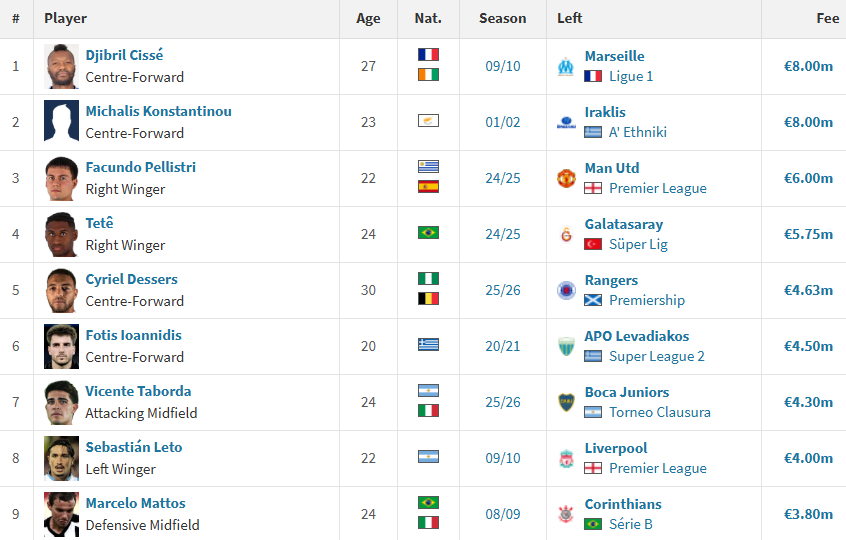Click the Galatasaray club logo

pos(566,235)
